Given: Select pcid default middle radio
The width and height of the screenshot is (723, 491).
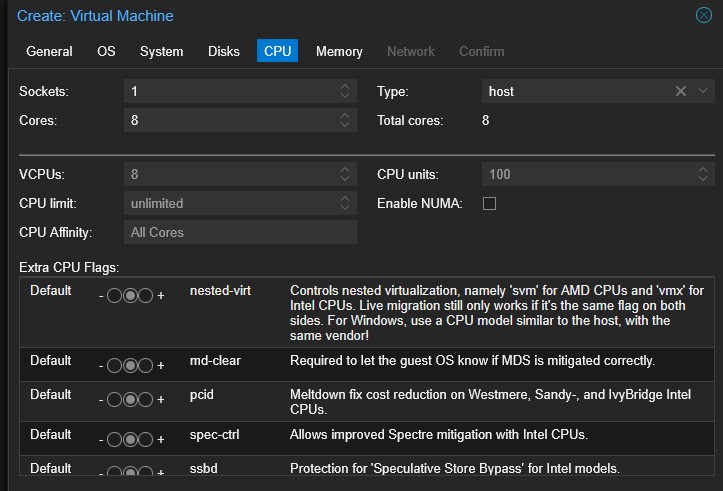Looking at the screenshot, I should click(130, 399).
